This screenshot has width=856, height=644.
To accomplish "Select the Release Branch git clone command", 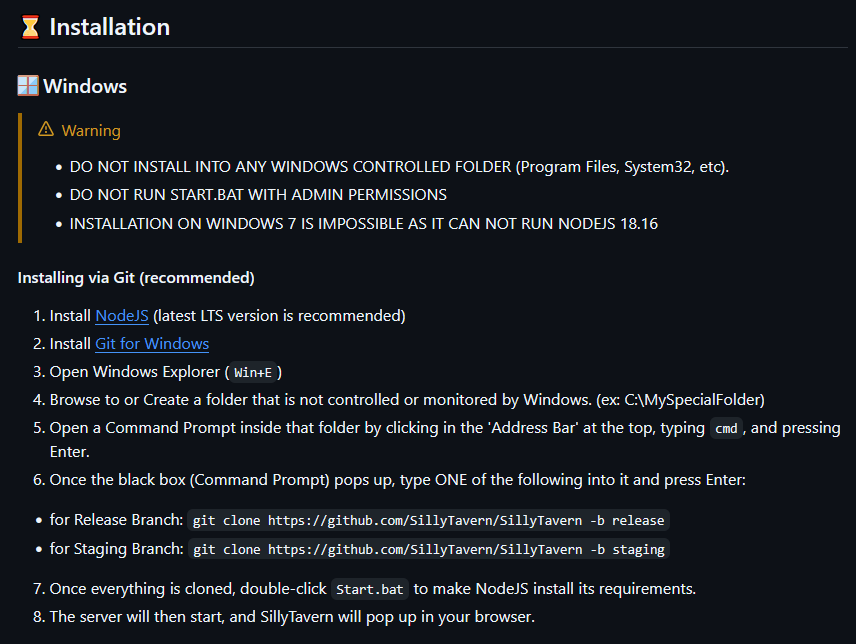I will coord(428,520).
